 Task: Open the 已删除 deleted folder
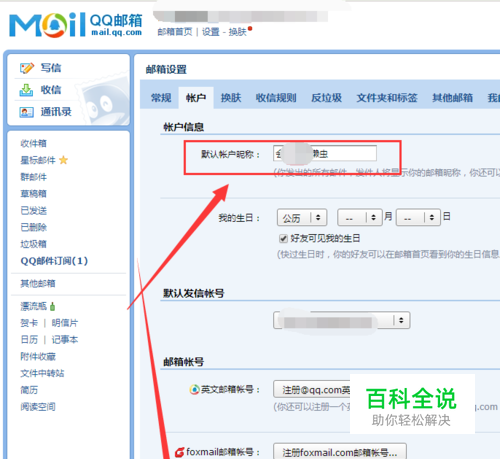point(34,227)
